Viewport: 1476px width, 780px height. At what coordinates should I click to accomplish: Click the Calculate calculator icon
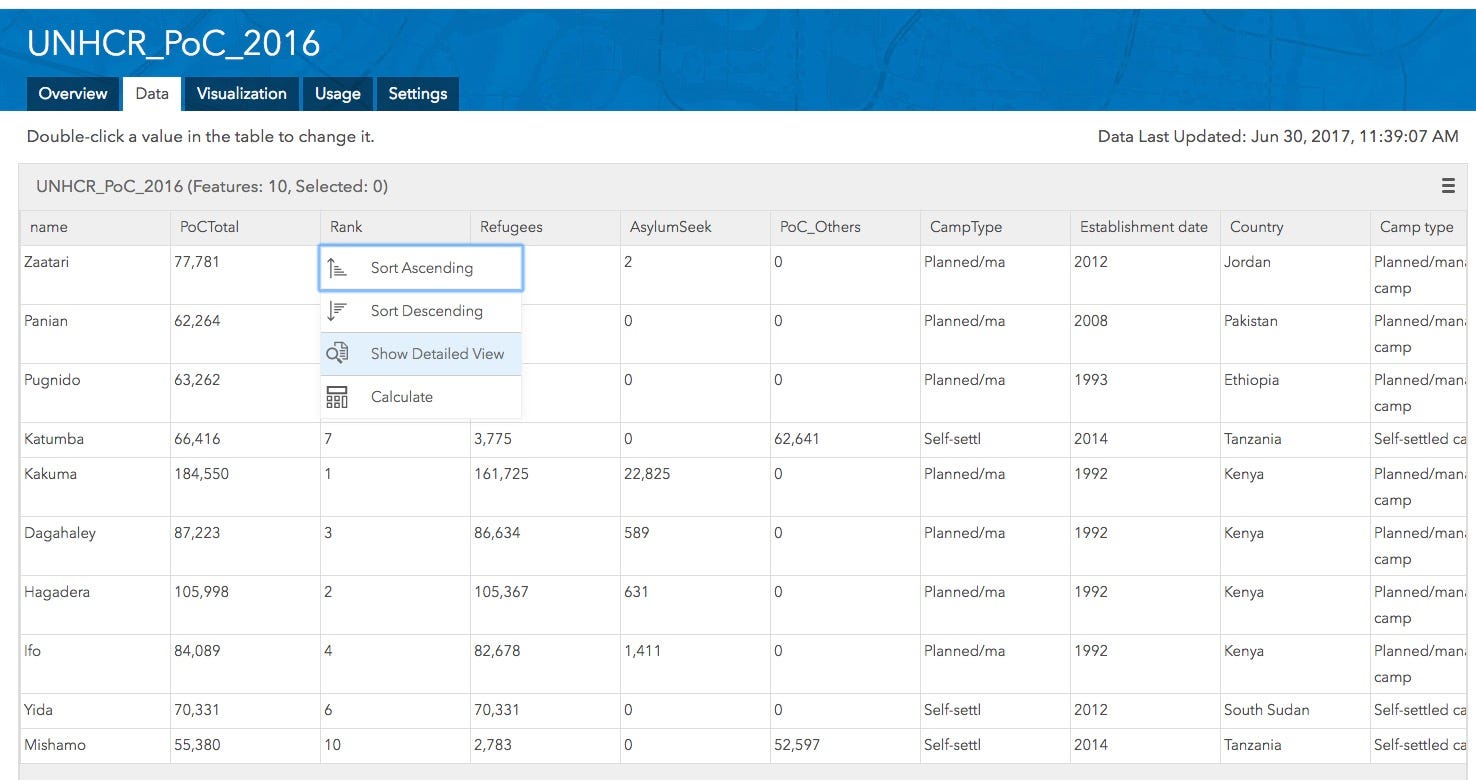pos(337,397)
